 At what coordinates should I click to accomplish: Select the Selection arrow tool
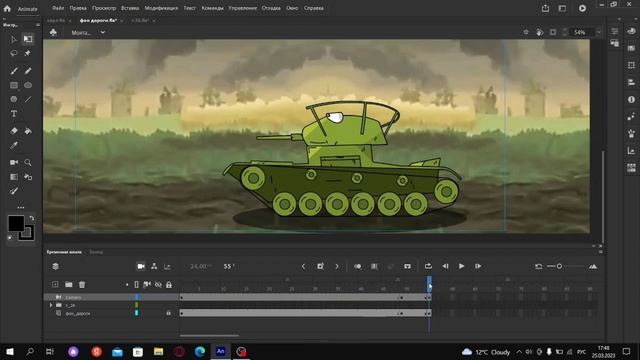click(13, 39)
